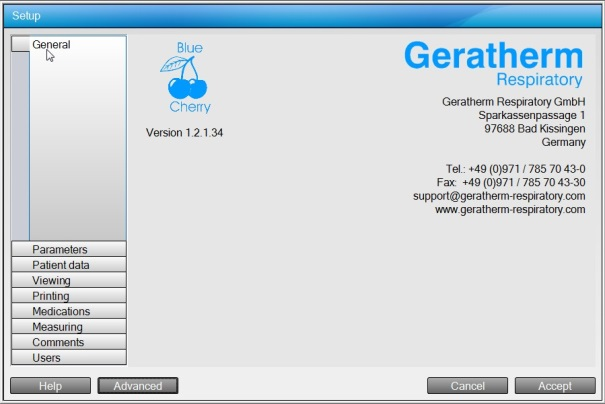Switch to the Viewing section
605x404 pixels.
click(x=69, y=280)
